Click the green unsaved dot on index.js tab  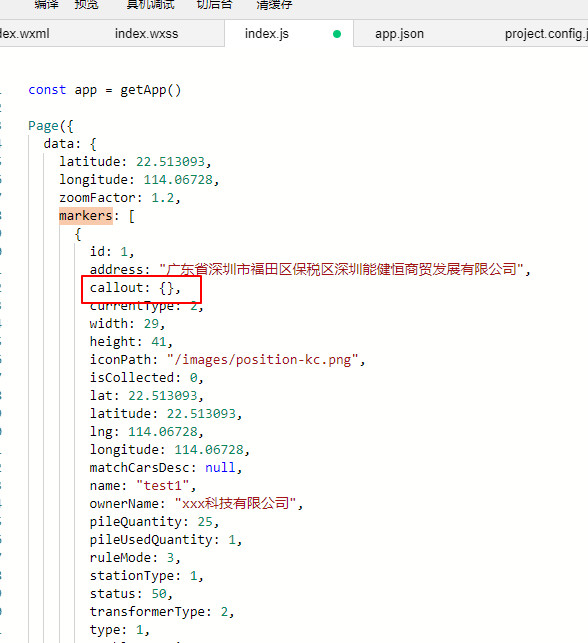click(337, 34)
